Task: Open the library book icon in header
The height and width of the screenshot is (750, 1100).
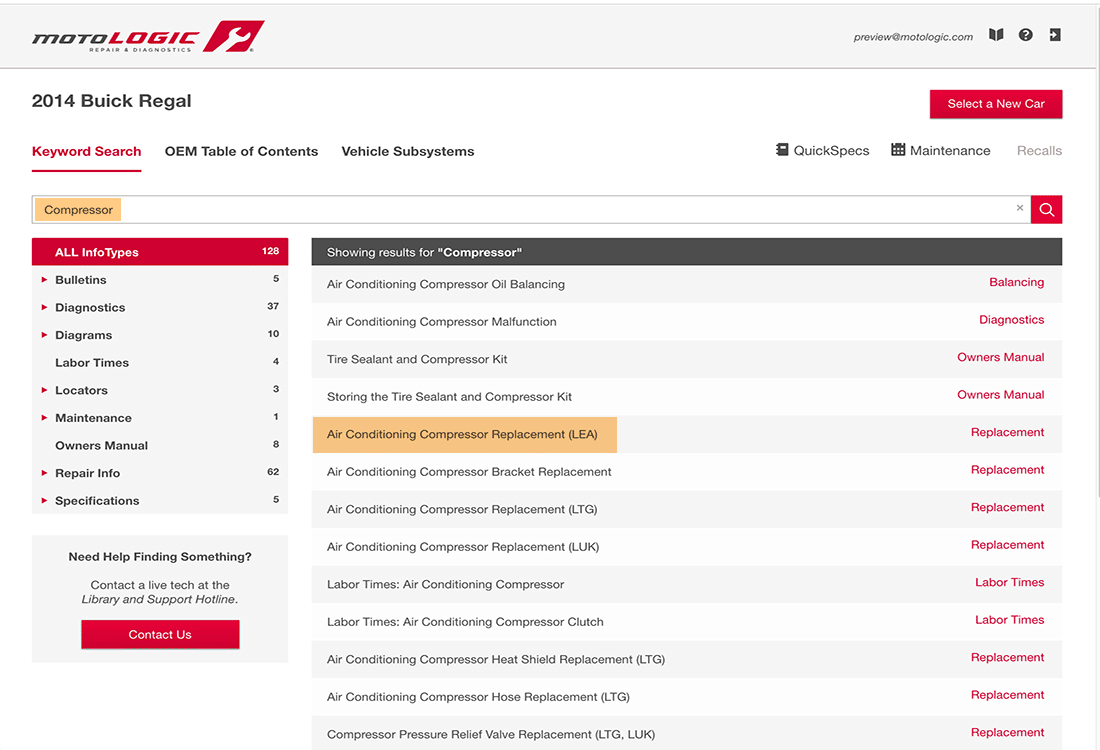Action: [x=996, y=35]
